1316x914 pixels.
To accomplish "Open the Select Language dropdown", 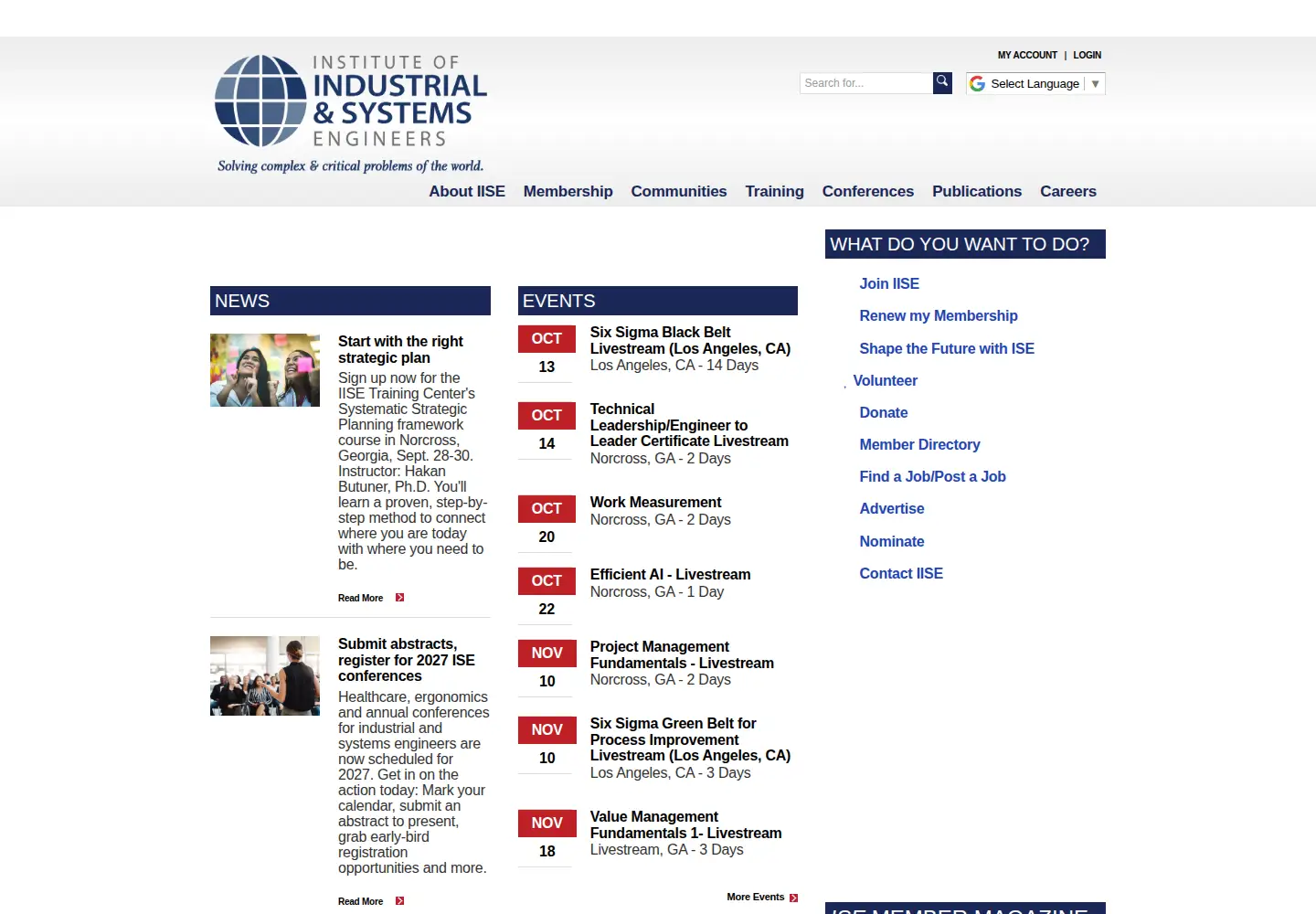I will (1035, 83).
